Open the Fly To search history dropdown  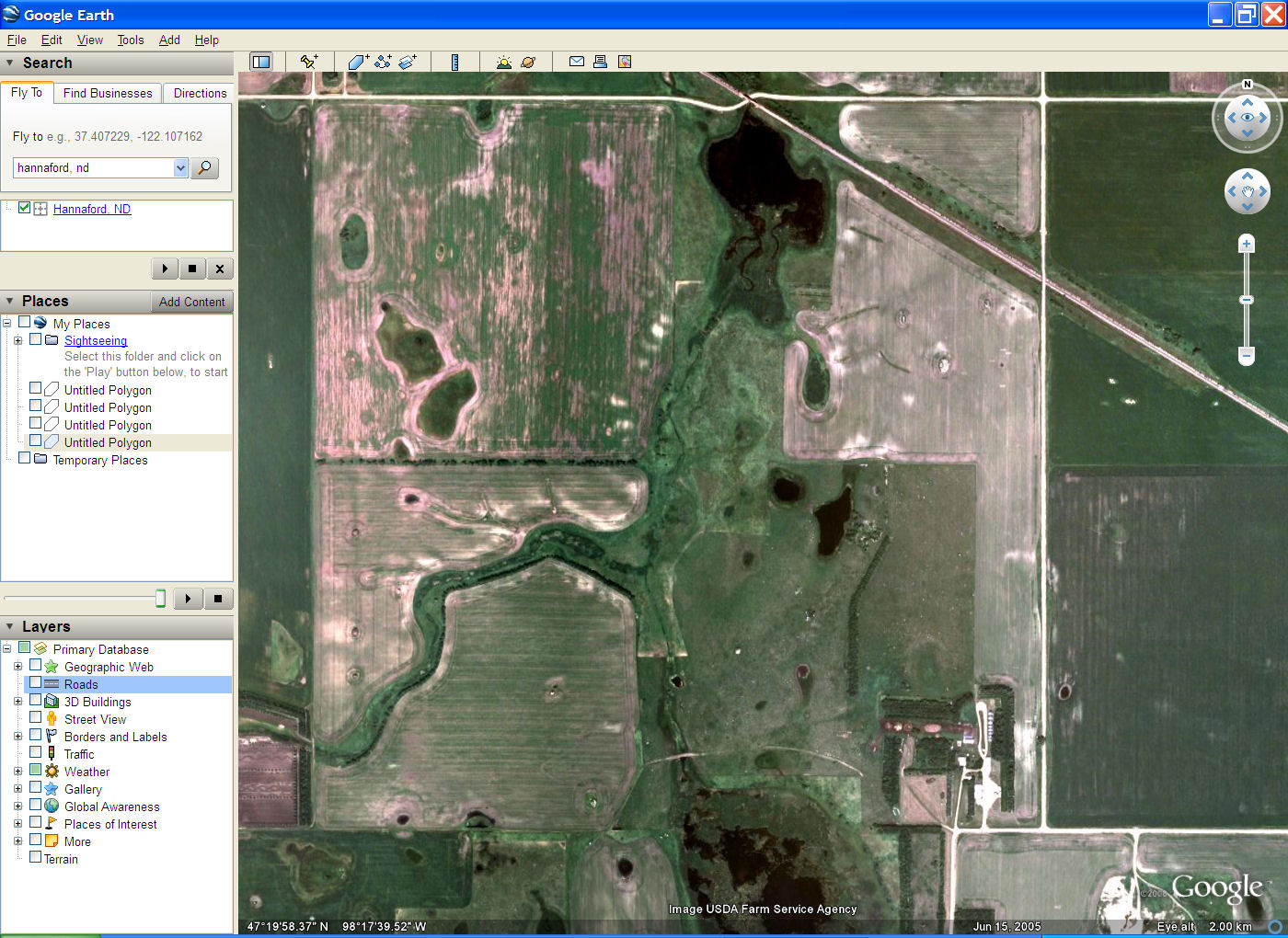click(x=180, y=167)
